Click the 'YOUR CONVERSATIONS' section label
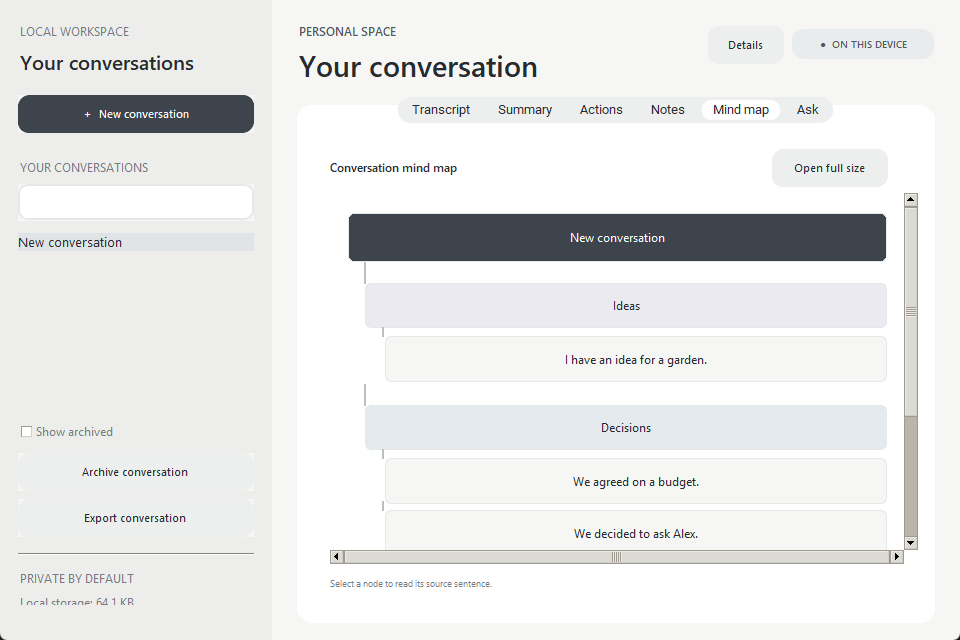Screen dimensions: 960x640 (84, 168)
